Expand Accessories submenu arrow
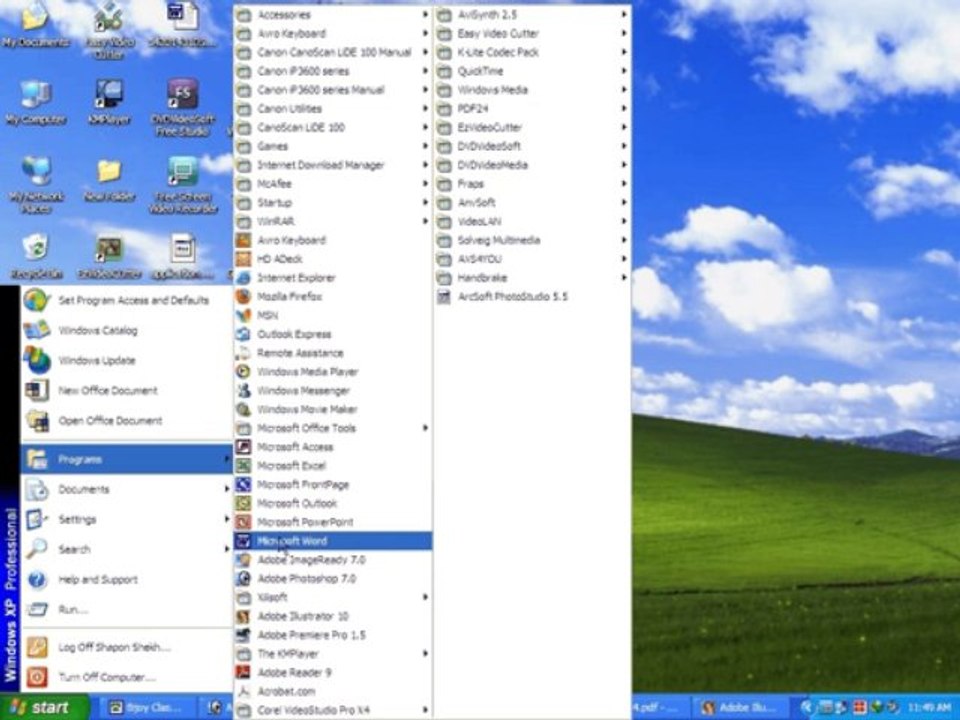This screenshot has width=960, height=720. pos(425,14)
